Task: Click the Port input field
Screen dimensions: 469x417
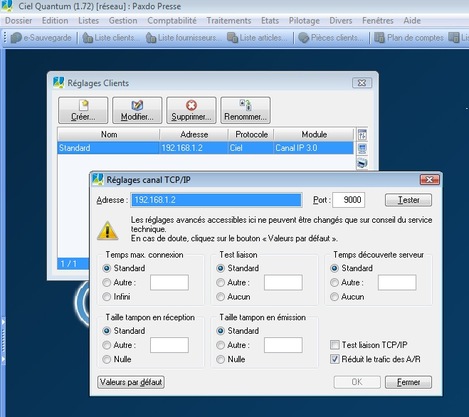Action: pos(348,200)
